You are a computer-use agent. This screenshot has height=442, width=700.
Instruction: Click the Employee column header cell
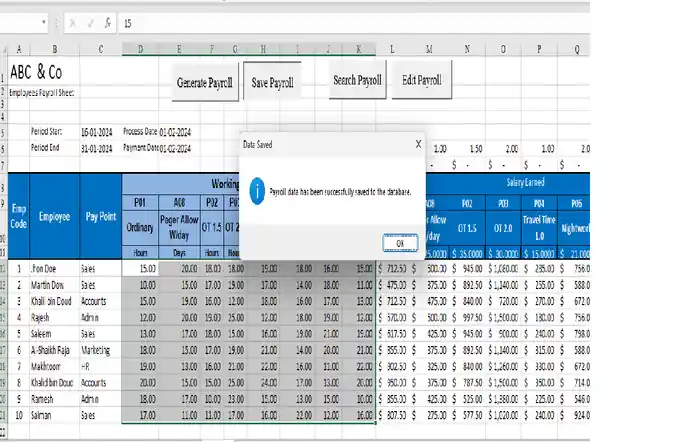coord(54,217)
